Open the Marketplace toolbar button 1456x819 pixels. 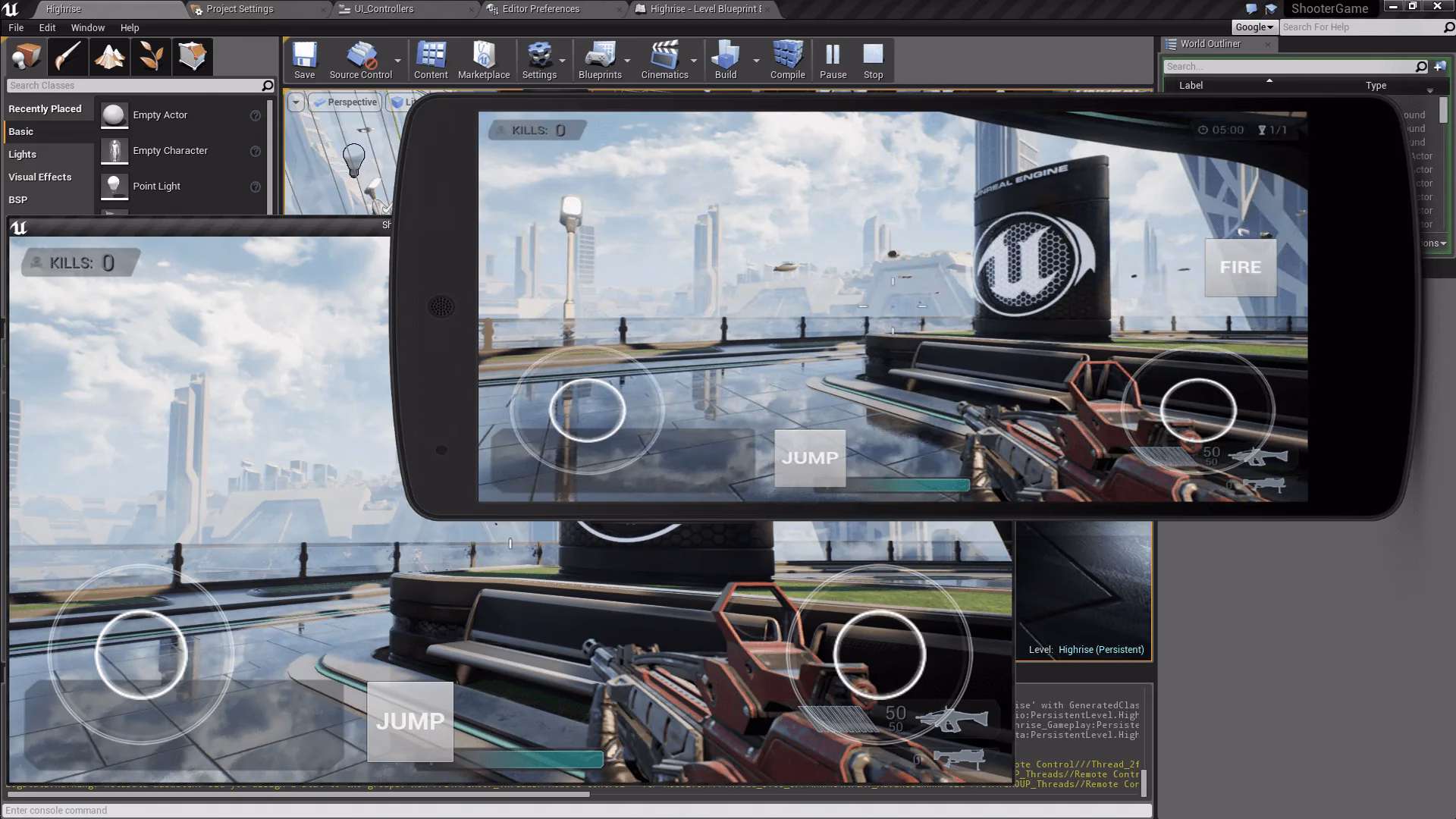pyautogui.click(x=484, y=61)
